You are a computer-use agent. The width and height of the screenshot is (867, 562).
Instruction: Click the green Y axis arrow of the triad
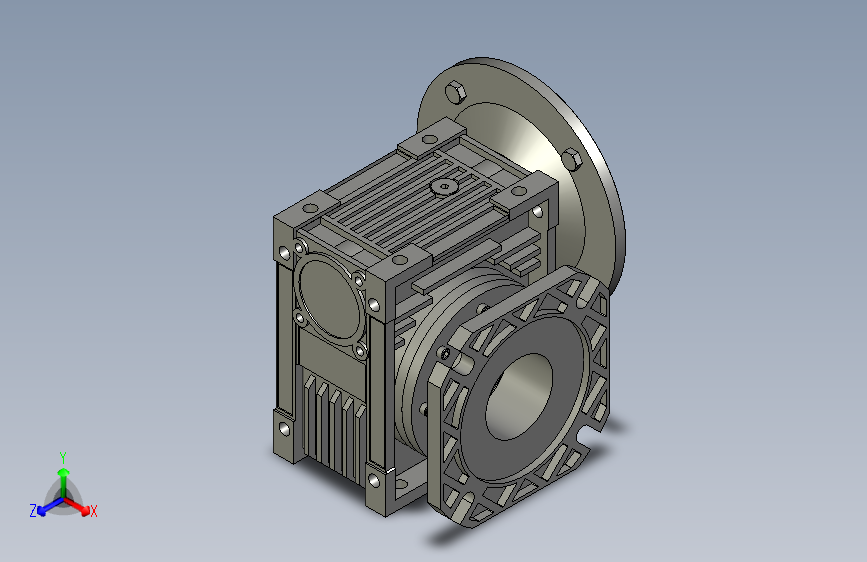click(x=64, y=482)
